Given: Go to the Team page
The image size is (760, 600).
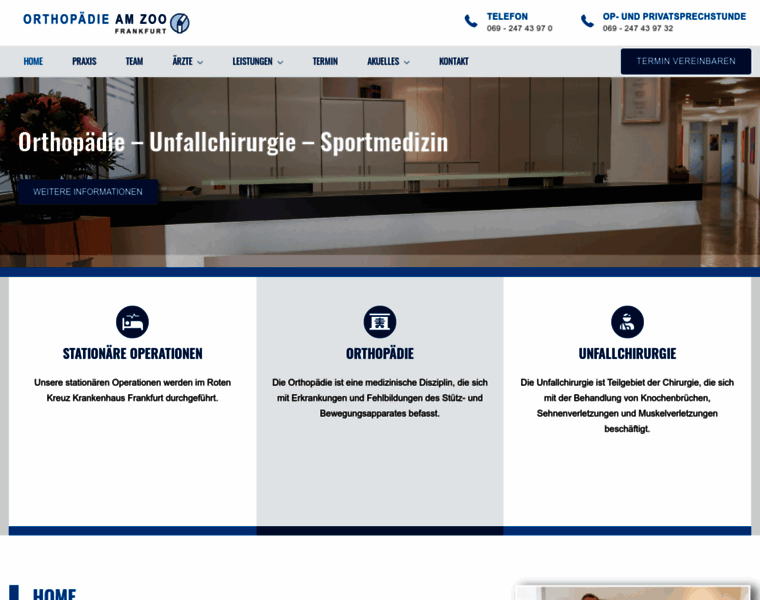Looking at the screenshot, I should (134, 61).
